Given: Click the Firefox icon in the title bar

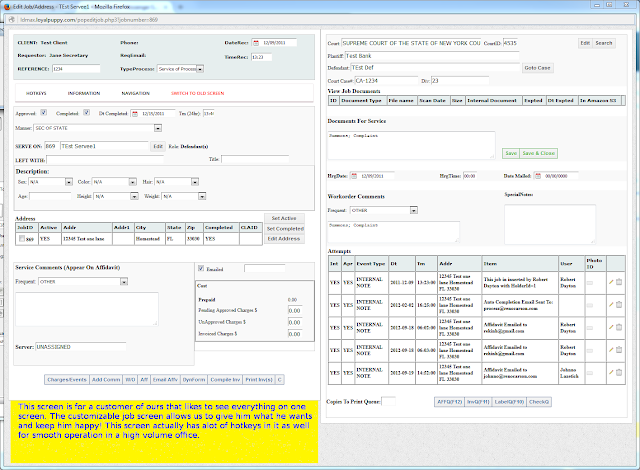Looking at the screenshot, I should pos(7,6).
